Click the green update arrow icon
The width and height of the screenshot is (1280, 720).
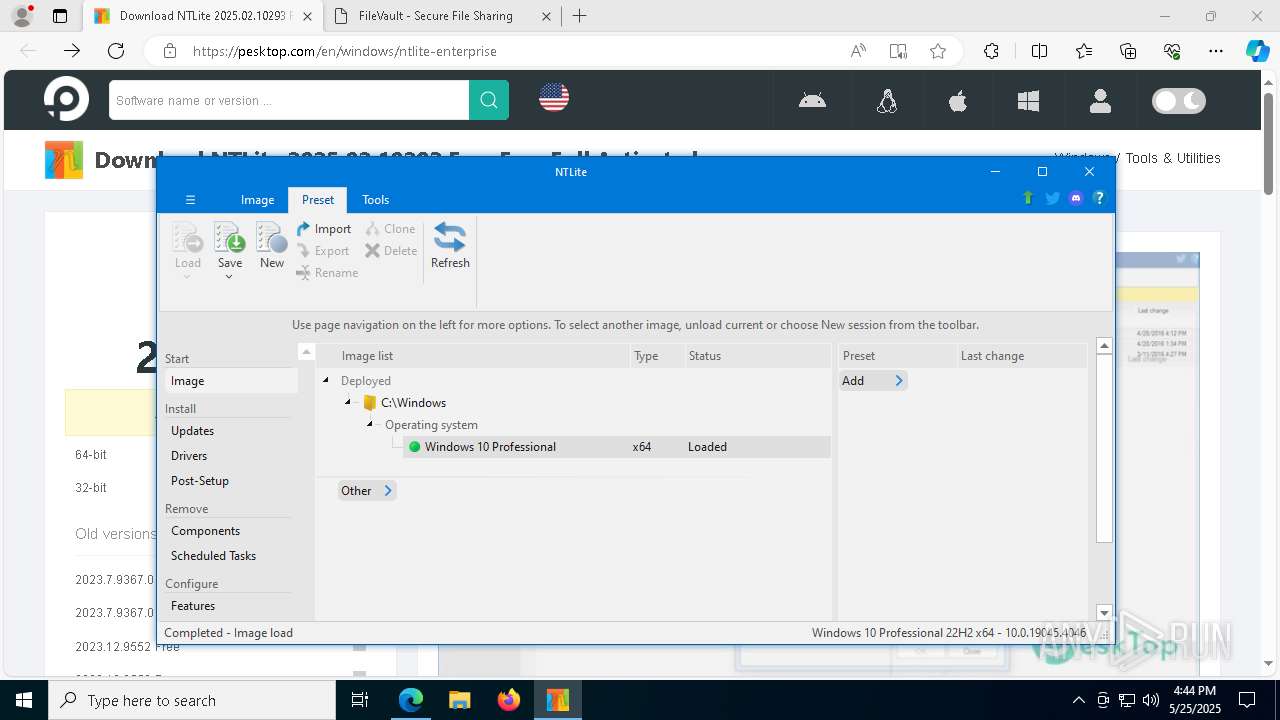coord(1027,198)
